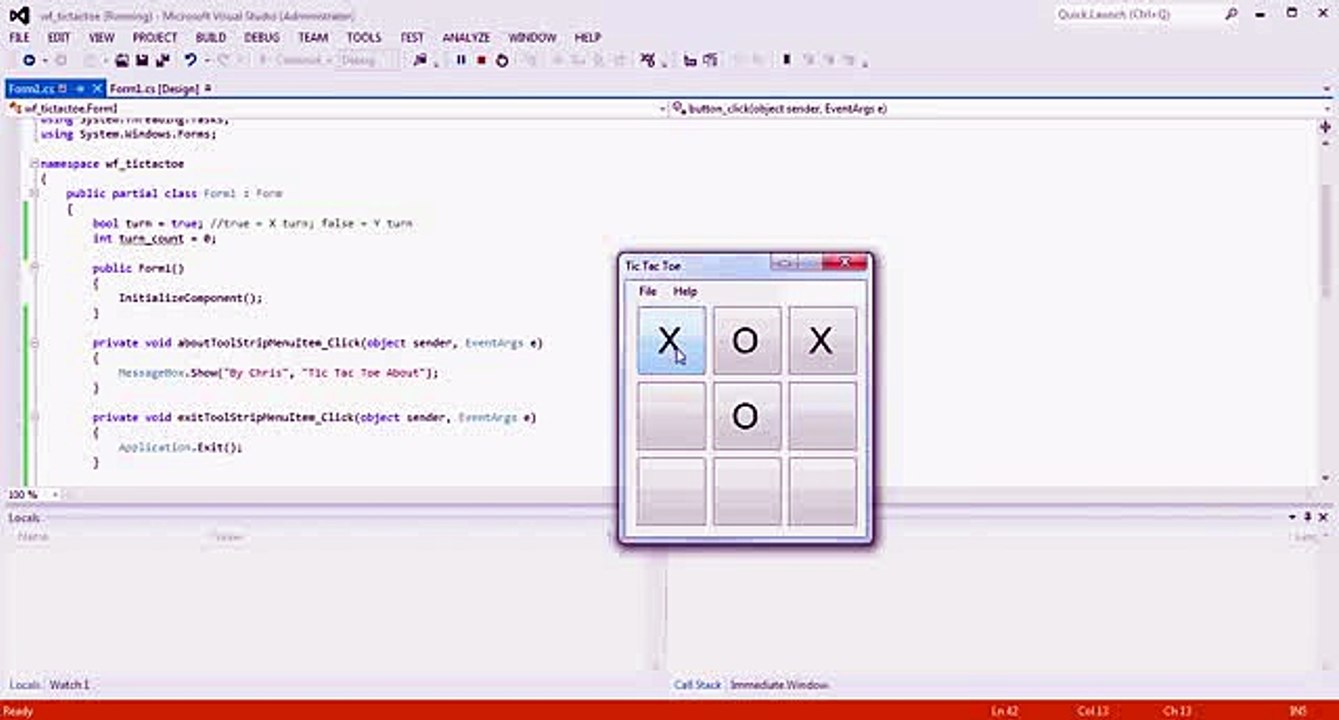1339x720 pixels.
Task: Pause debugging with Break All icon
Action: tap(461, 60)
